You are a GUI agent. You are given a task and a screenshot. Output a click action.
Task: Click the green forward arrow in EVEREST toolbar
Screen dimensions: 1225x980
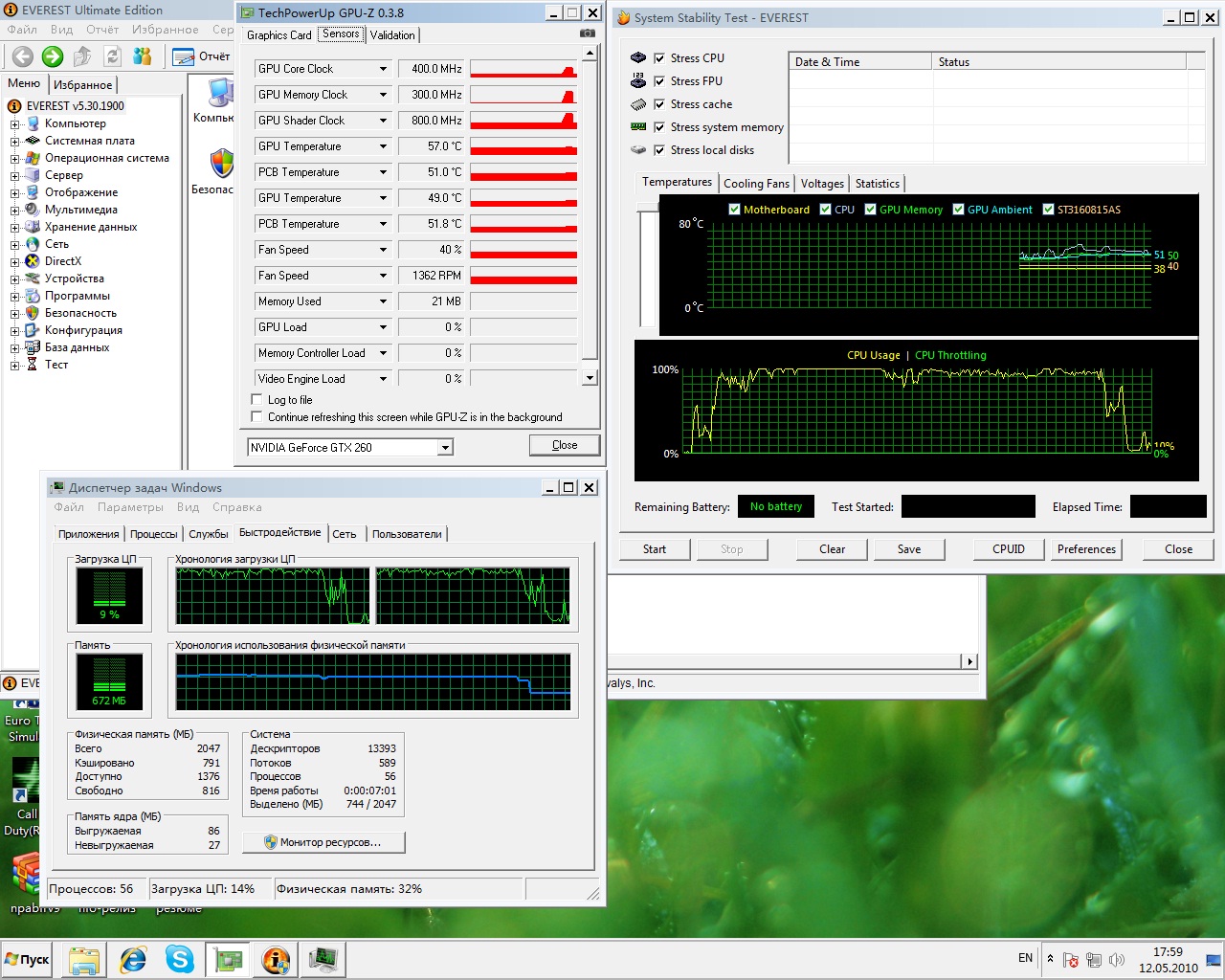(53, 56)
